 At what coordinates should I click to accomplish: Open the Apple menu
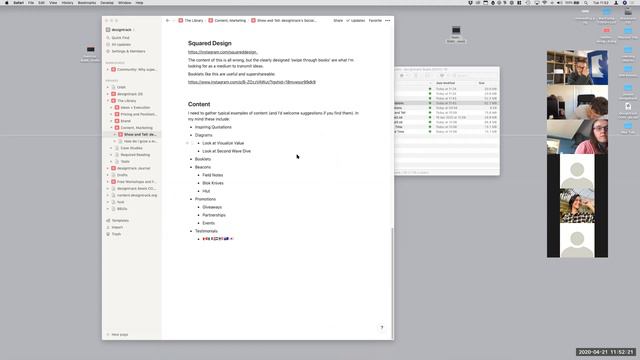pyautogui.click(x=7, y=2)
